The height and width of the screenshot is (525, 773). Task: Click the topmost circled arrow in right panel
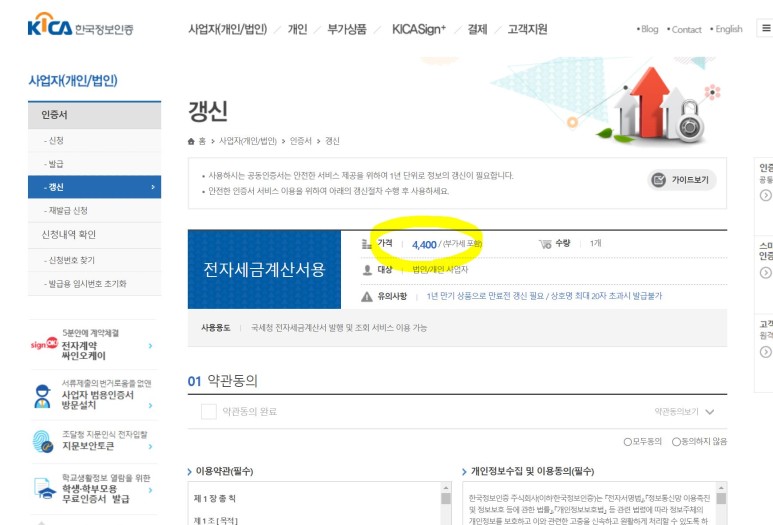766,195
